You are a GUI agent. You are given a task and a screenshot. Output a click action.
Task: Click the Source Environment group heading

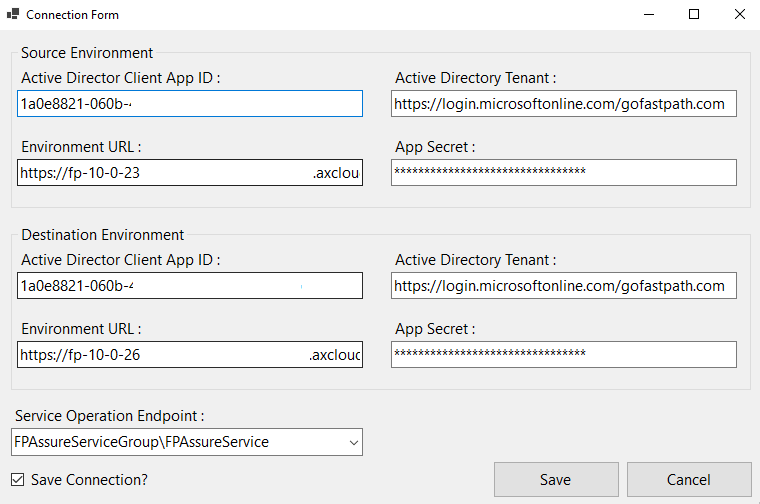pos(87,53)
